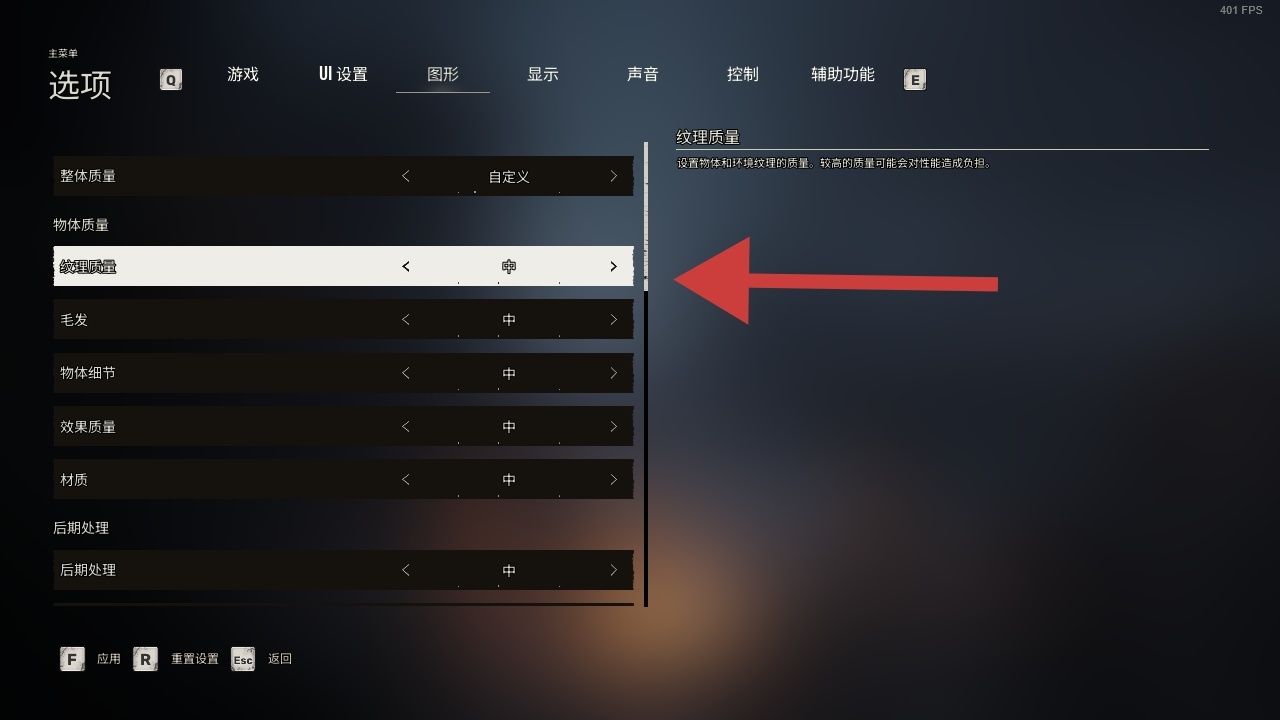Click 重置设置 button label
The image size is (1280, 720).
[x=195, y=659]
